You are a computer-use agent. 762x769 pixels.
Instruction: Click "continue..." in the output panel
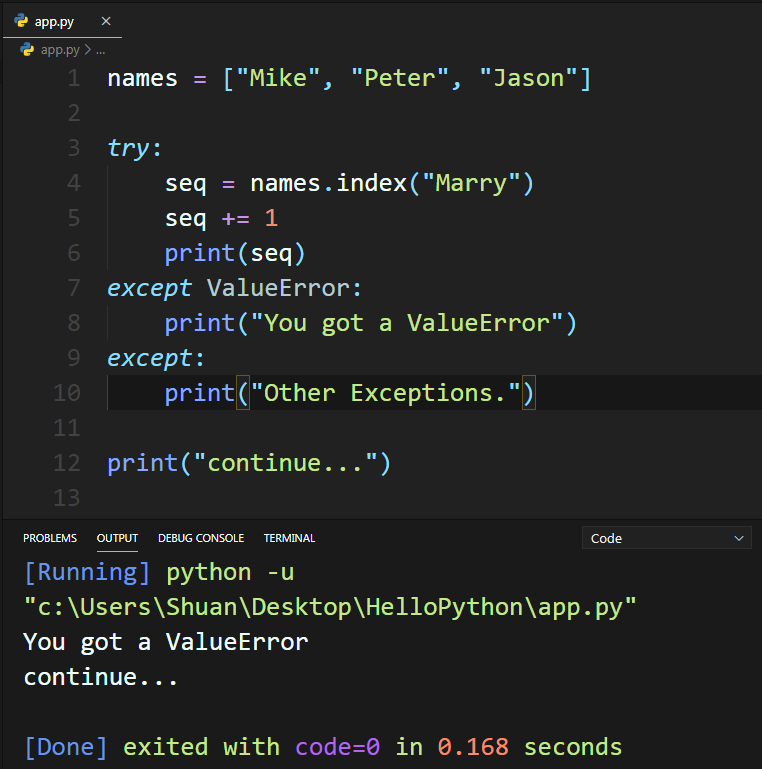coord(101,677)
